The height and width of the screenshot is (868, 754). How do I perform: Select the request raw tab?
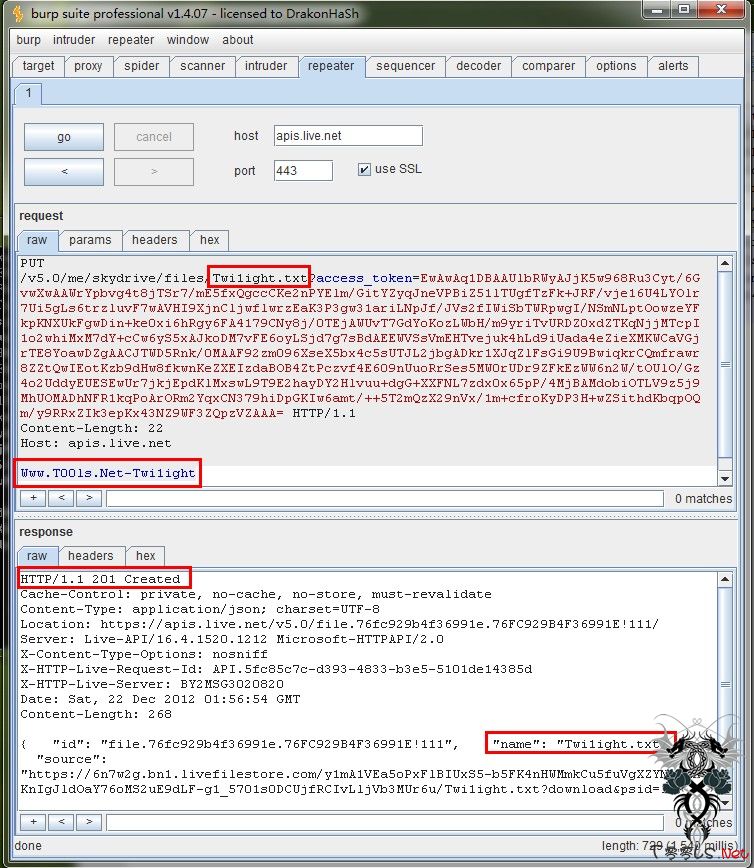coord(37,240)
